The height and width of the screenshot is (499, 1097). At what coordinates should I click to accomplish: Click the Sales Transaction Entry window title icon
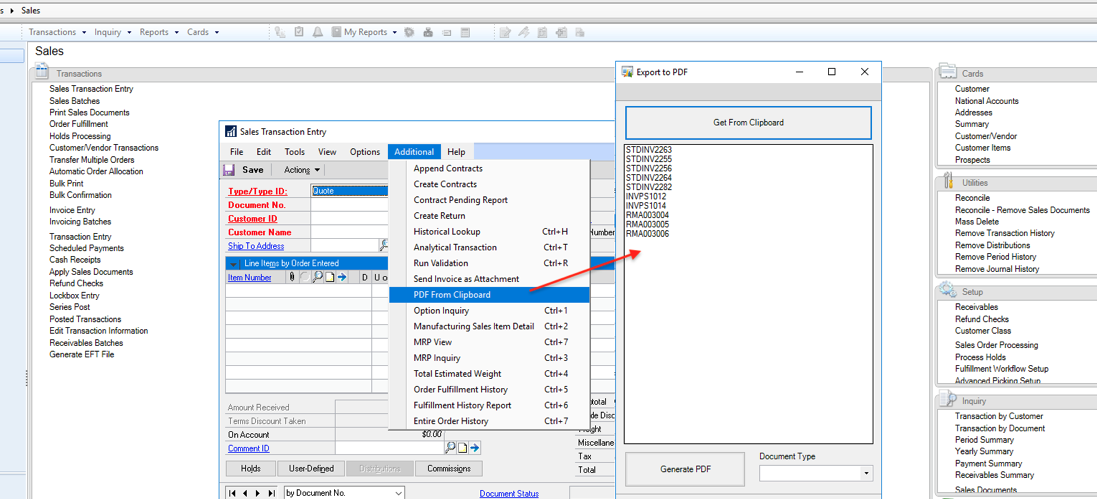(x=231, y=132)
